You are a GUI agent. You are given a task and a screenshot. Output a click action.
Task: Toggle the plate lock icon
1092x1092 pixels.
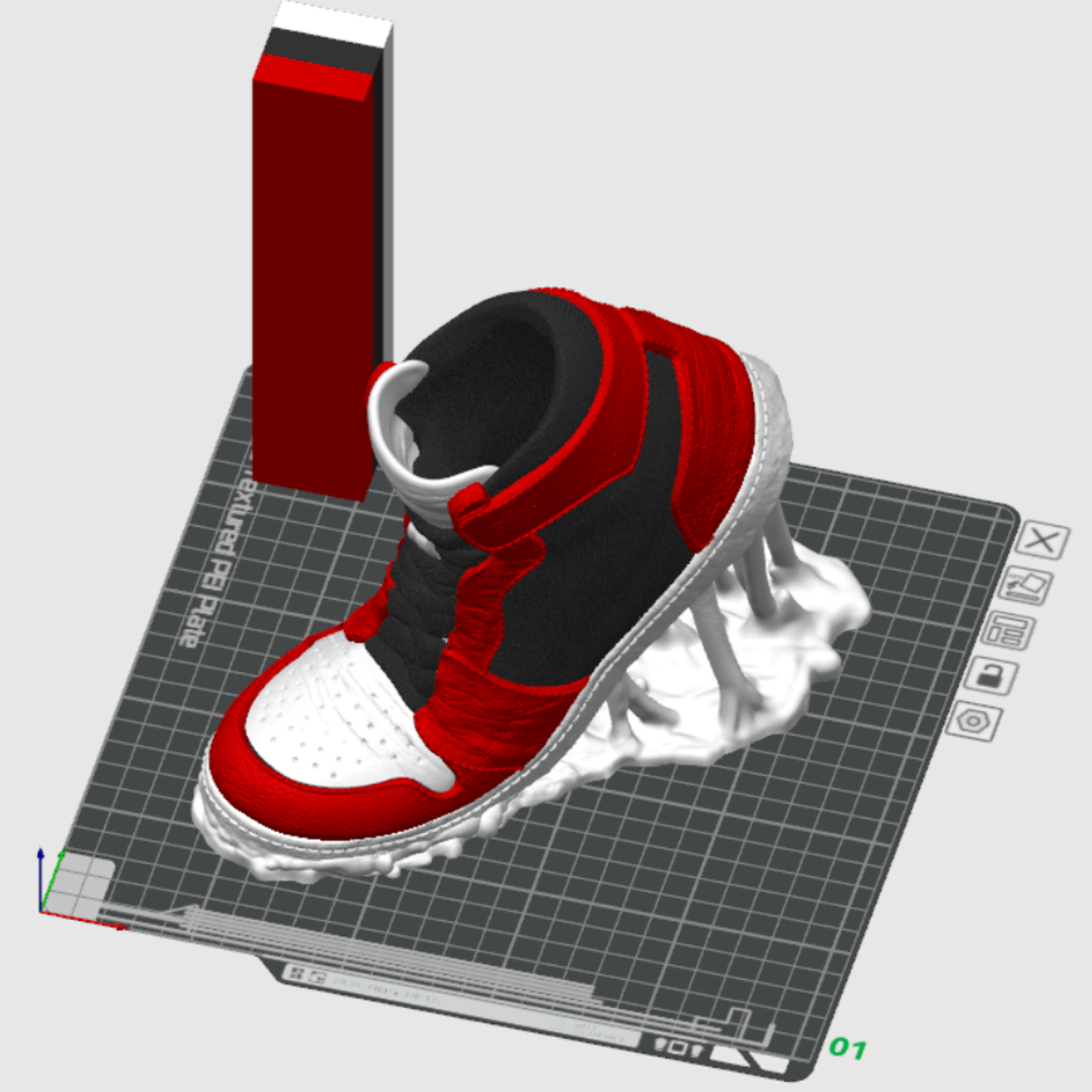tap(990, 675)
